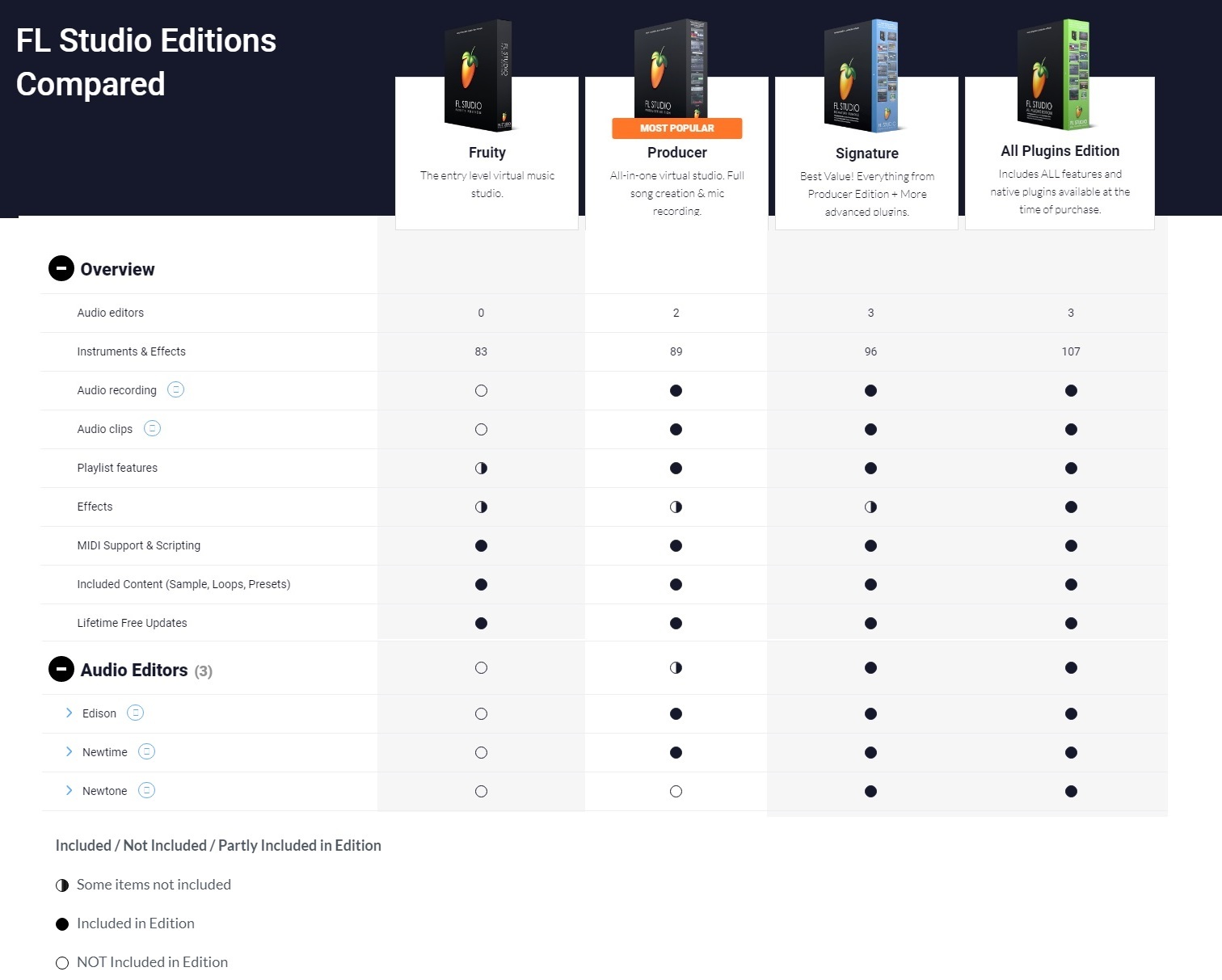The image size is (1222, 980).
Task: Collapse the Overview section
Action: click(61, 268)
